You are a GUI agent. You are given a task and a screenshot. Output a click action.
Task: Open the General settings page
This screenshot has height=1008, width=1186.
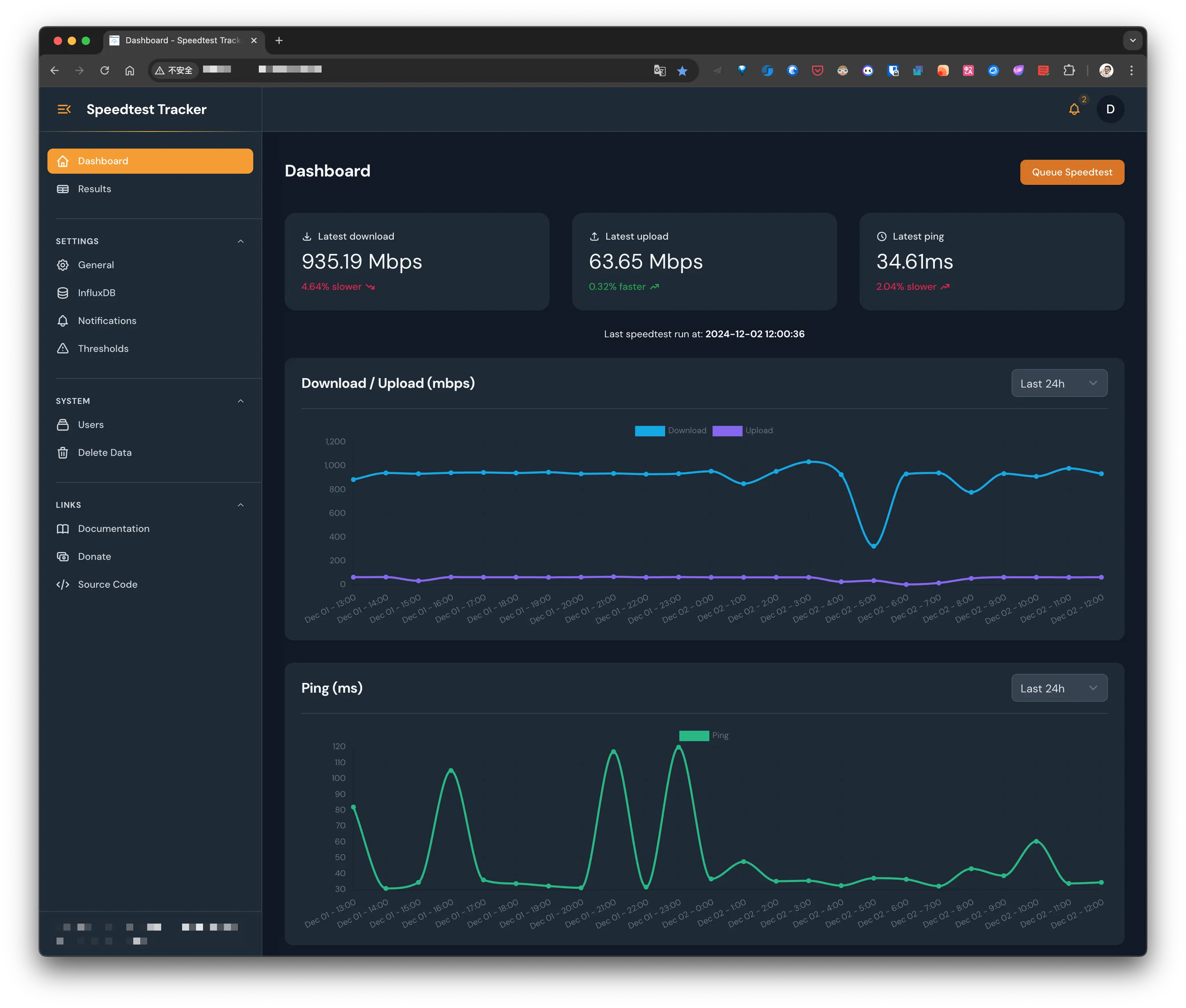(96, 265)
